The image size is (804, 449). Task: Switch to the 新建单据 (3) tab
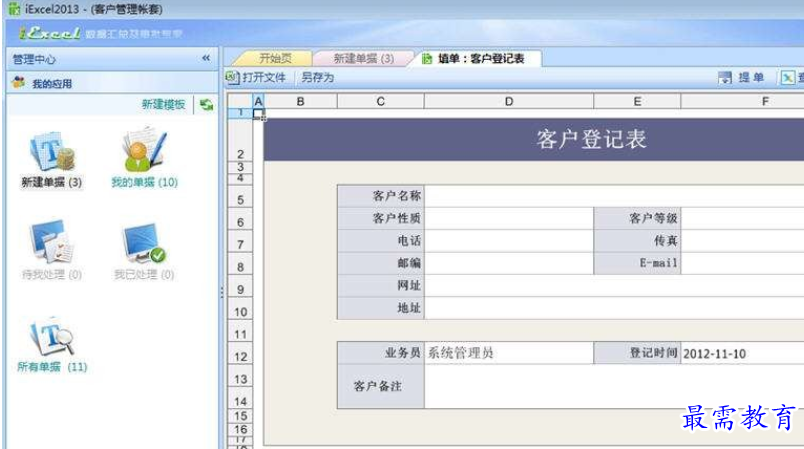pos(364,58)
